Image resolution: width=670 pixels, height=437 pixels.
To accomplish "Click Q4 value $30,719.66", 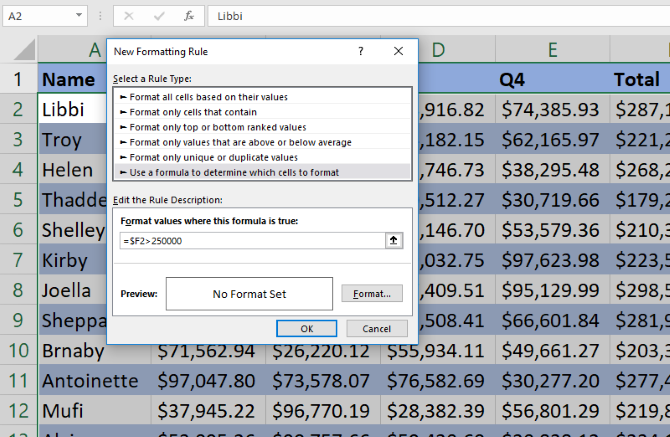I will pos(552,199).
